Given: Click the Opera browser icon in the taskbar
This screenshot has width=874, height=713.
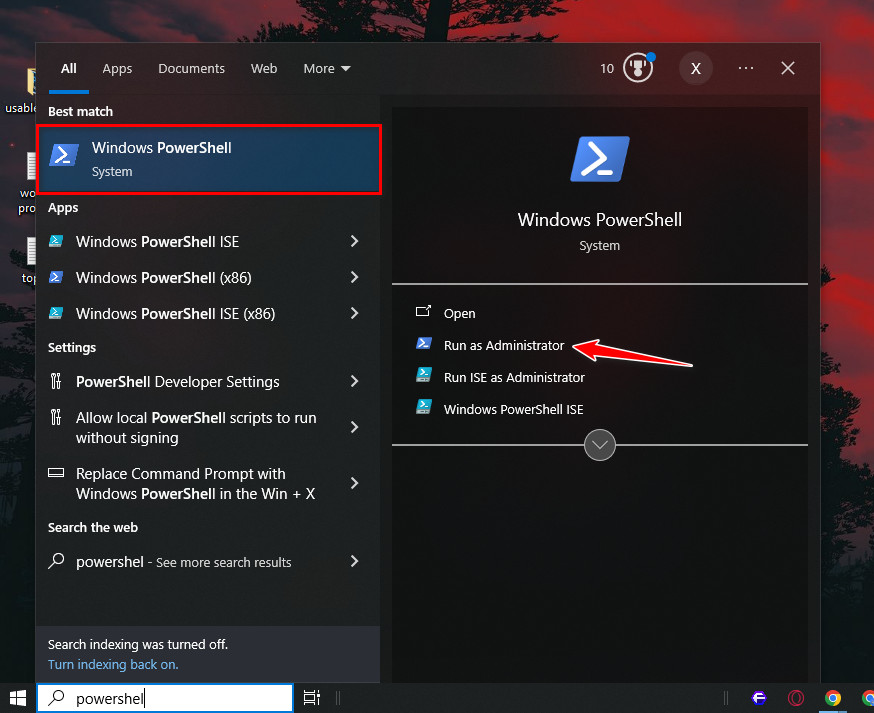Looking at the screenshot, I should pyautogui.click(x=797, y=697).
